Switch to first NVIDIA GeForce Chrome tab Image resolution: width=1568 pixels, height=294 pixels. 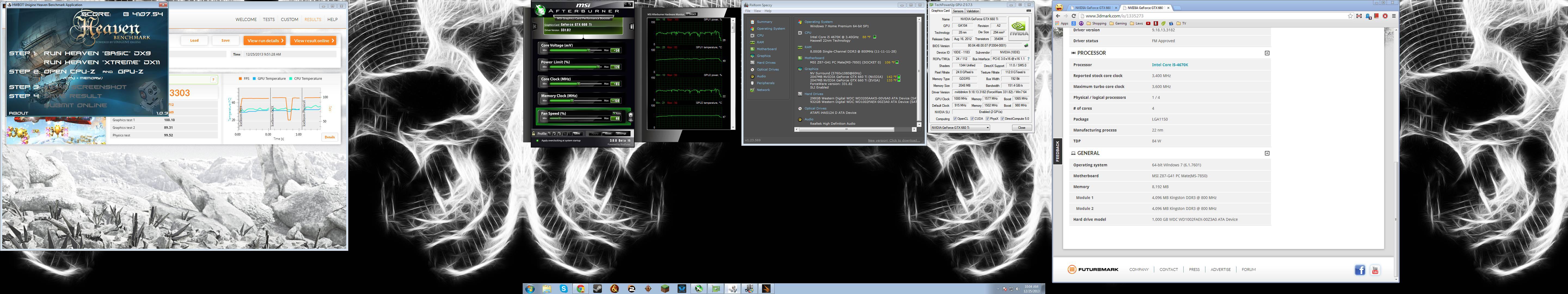tap(1093, 8)
